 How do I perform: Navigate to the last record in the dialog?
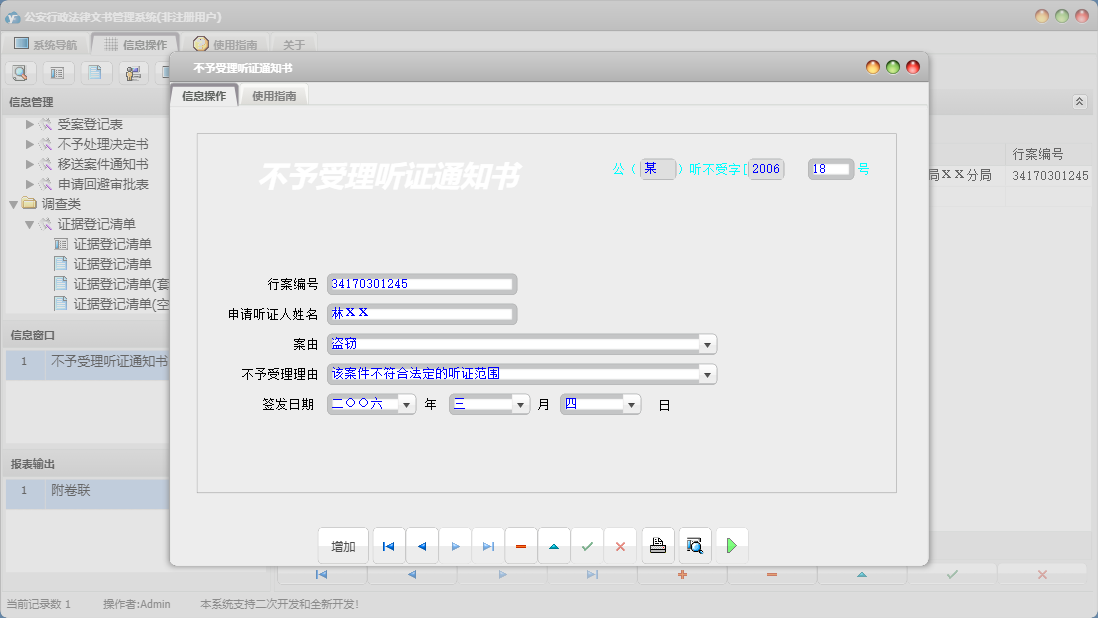(x=488, y=545)
